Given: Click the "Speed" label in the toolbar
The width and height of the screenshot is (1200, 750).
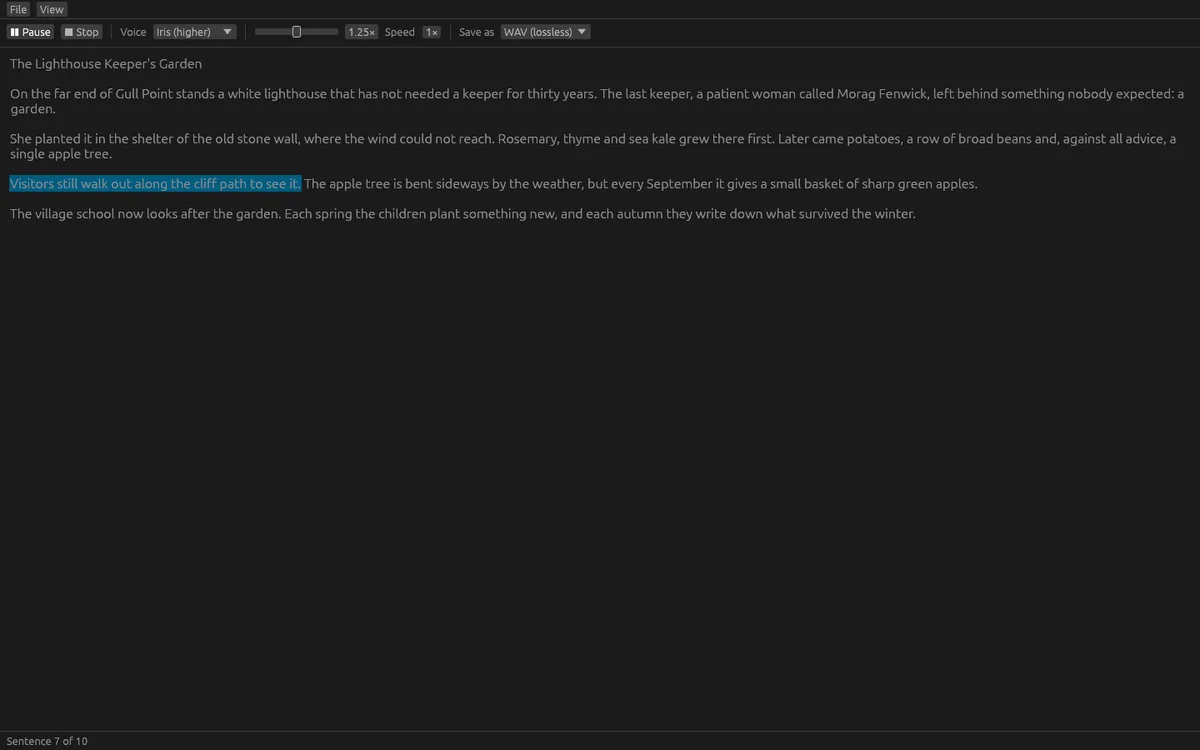Looking at the screenshot, I should coord(400,32).
